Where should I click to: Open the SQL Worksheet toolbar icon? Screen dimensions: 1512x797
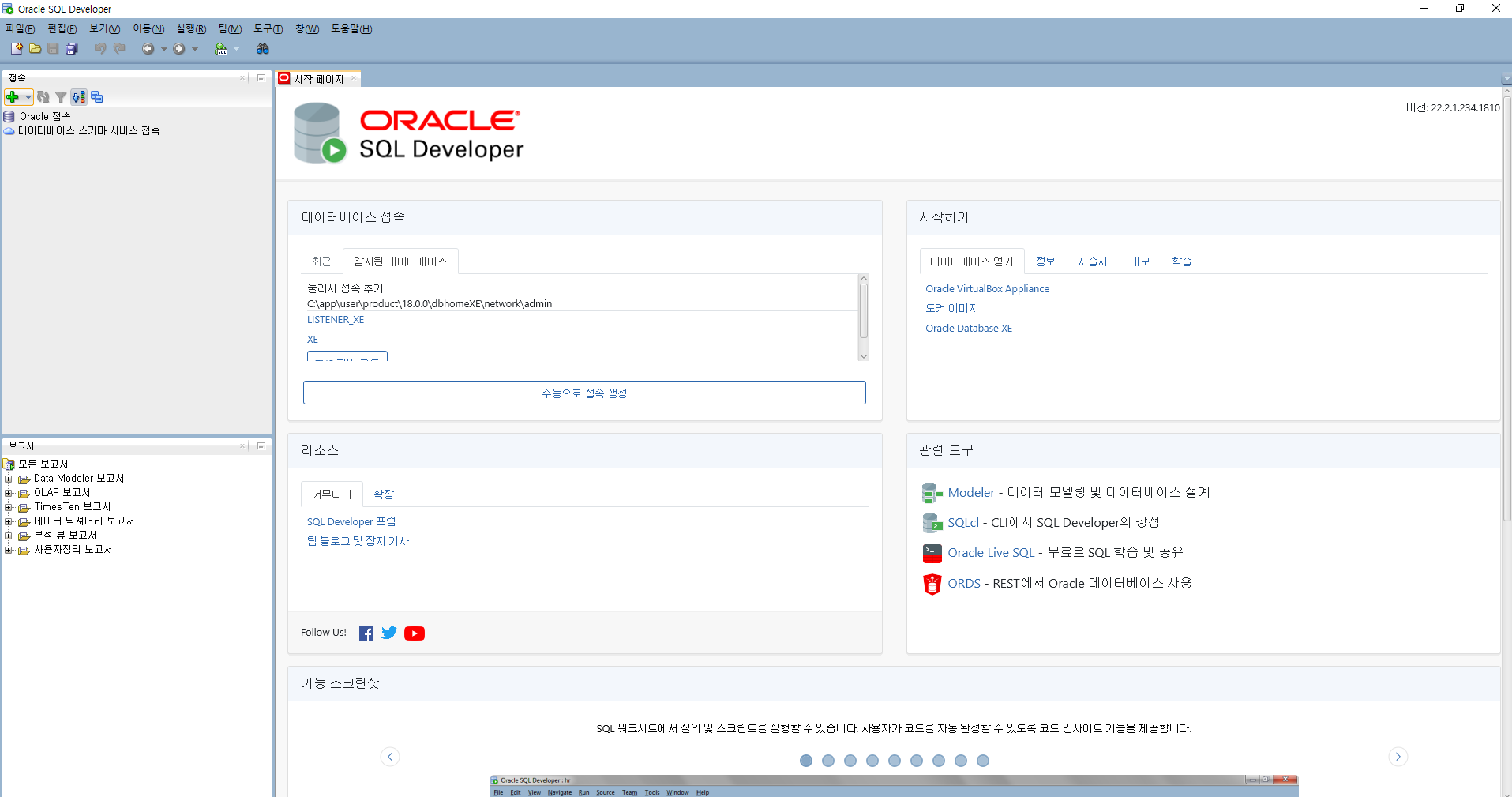tap(221, 49)
